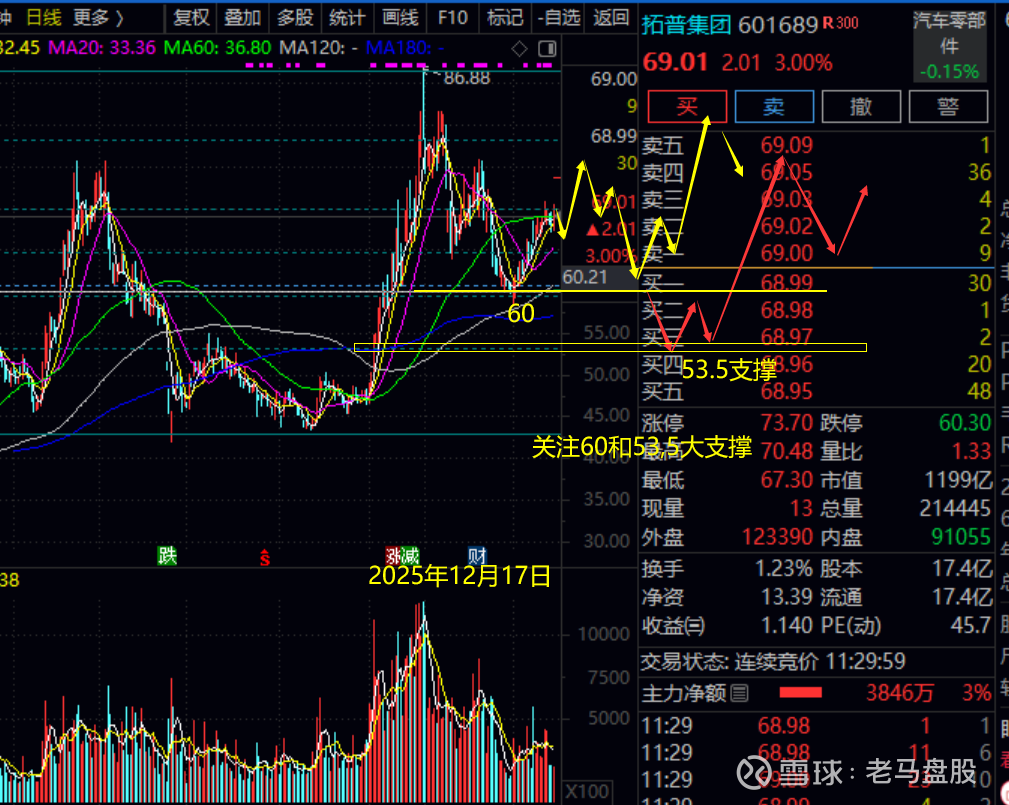Click the 外盘 value 123390
1009x805 pixels.
777,537
